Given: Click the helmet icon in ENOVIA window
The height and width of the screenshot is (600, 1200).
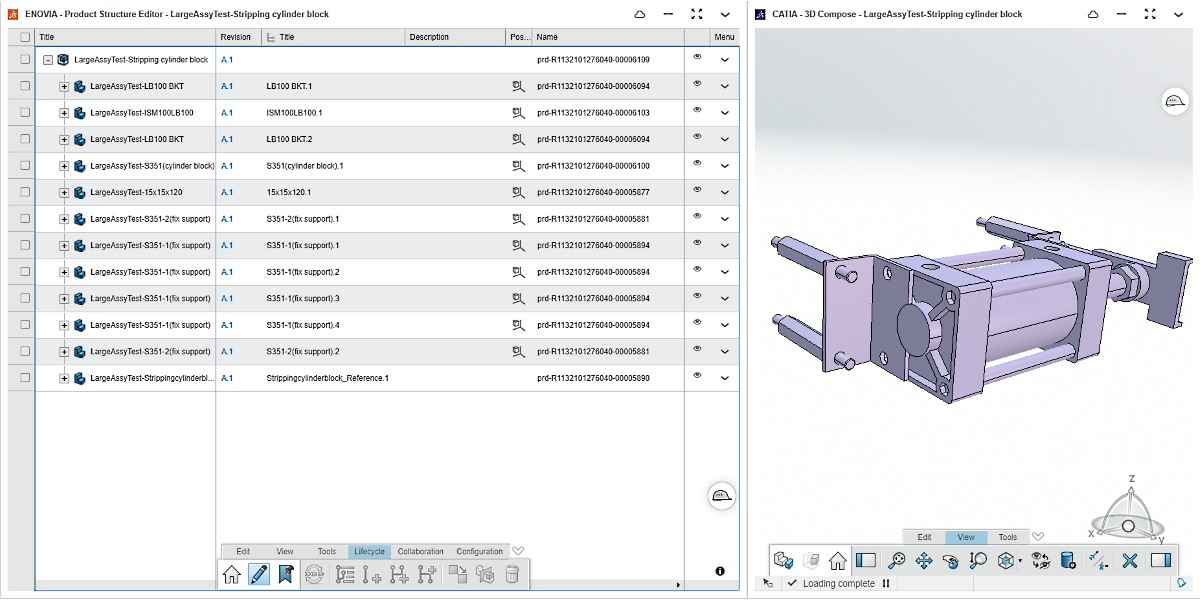Looking at the screenshot, I should (722, 496).
